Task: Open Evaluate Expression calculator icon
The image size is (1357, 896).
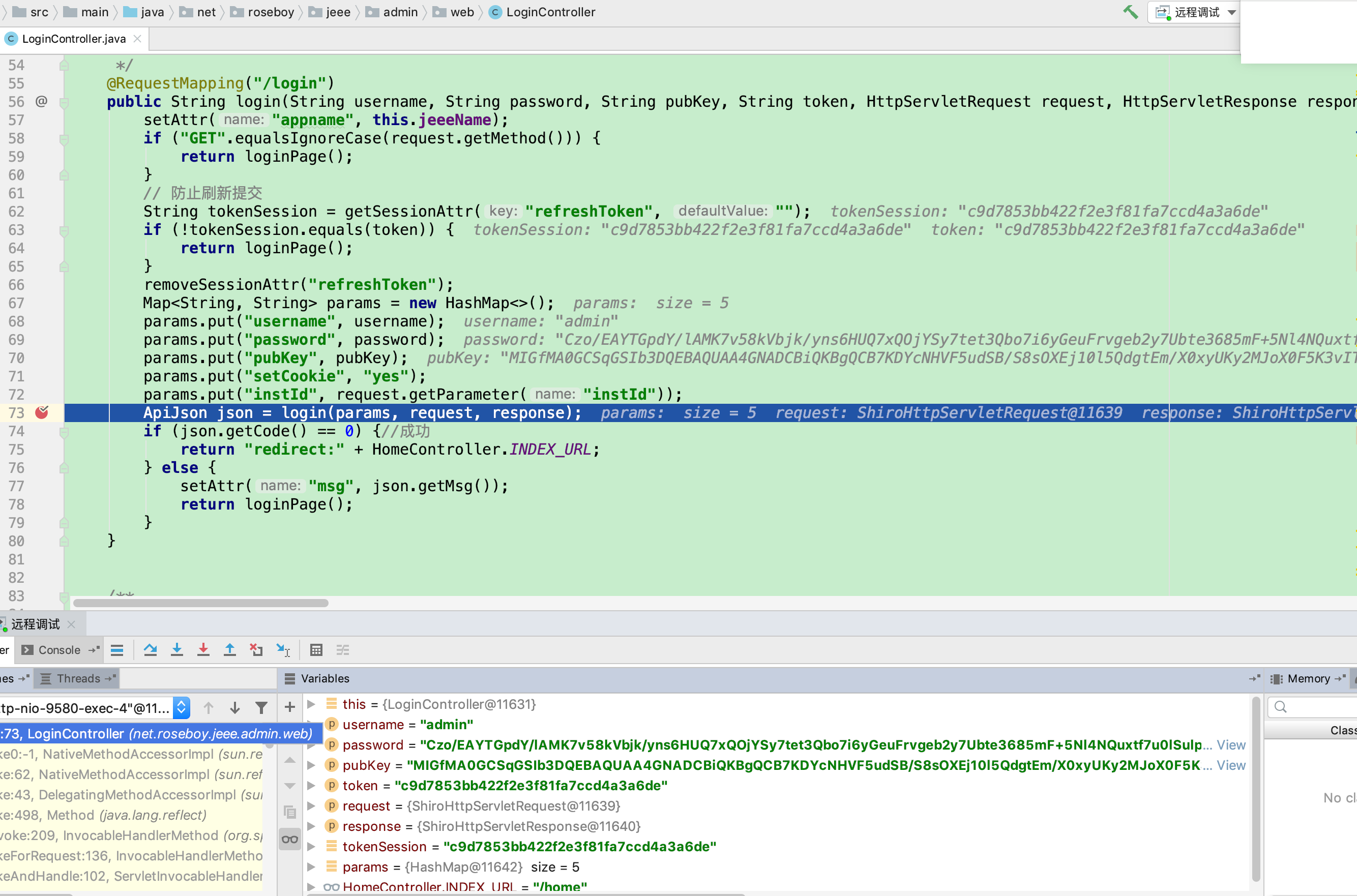Action: (x=316, y=650)
